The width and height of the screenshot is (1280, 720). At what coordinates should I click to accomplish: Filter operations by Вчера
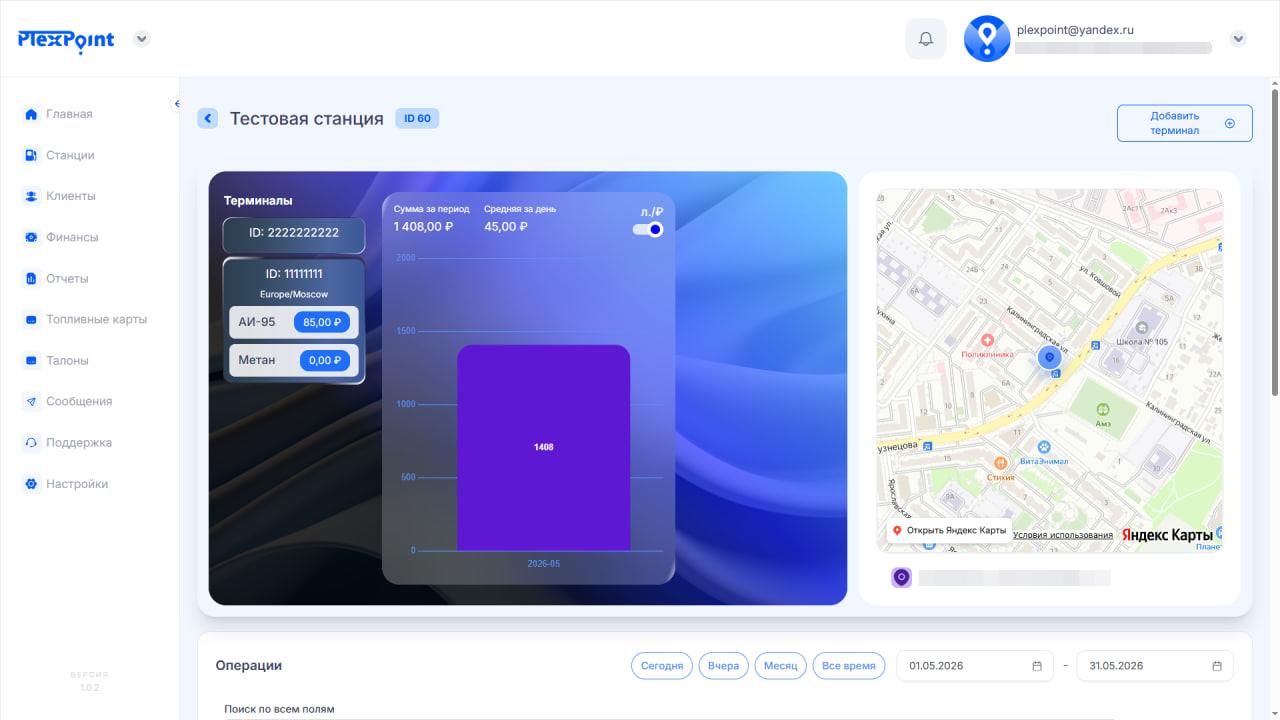[723, 666]
